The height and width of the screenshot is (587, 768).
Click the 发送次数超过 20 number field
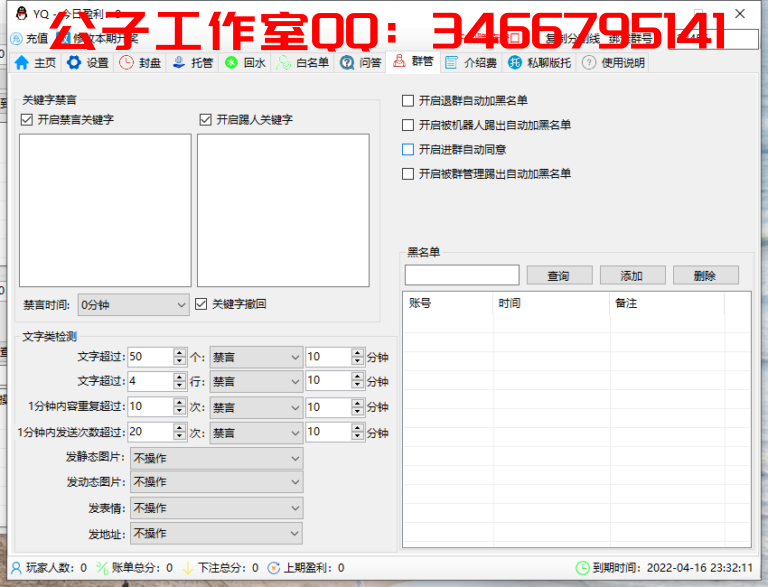coord(150,432)
